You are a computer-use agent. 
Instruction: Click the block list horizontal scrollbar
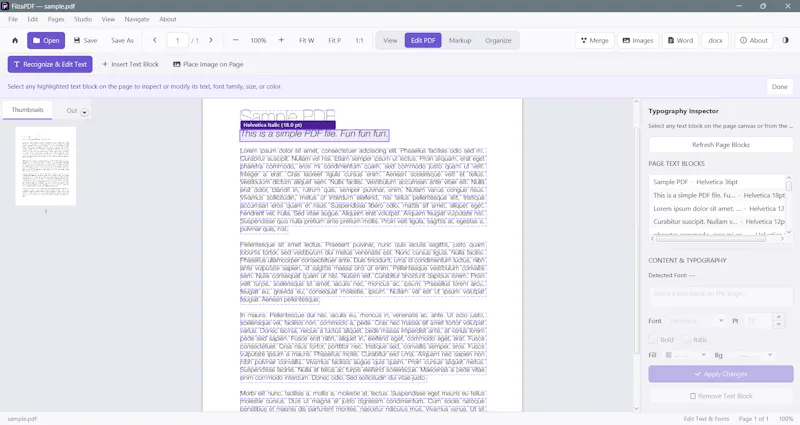(x=711, y=239)
